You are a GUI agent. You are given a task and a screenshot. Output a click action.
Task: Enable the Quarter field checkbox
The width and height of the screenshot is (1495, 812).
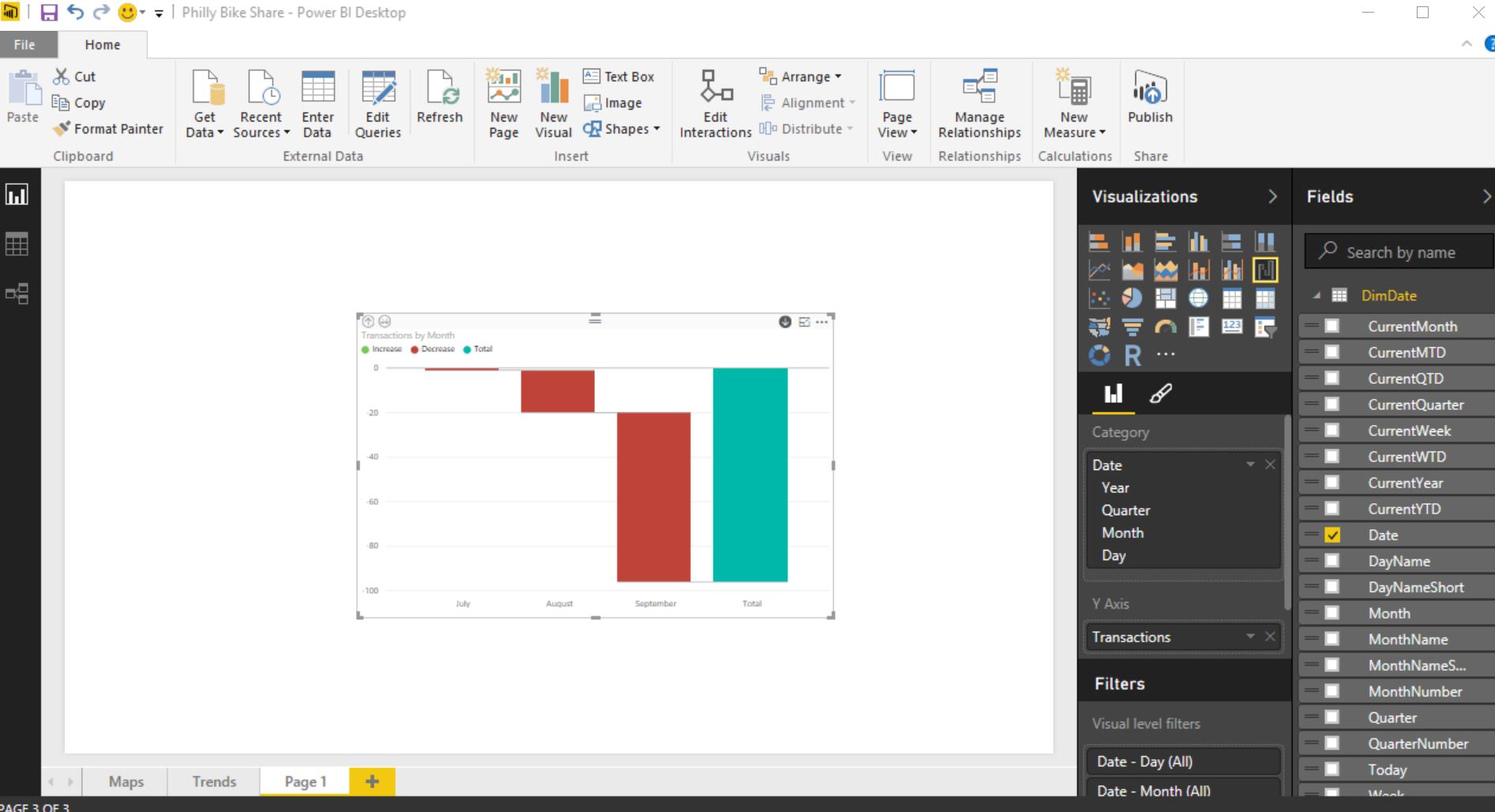tap(1332, 717)
